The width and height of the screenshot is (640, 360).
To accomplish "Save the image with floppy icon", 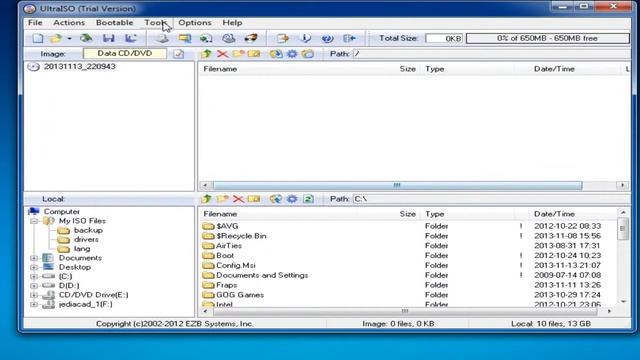I will point(109,38).
